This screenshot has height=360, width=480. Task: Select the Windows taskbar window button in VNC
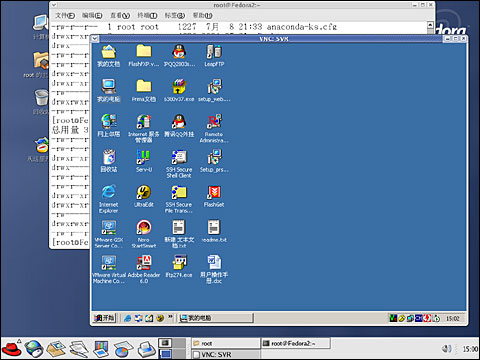[215, 318]
